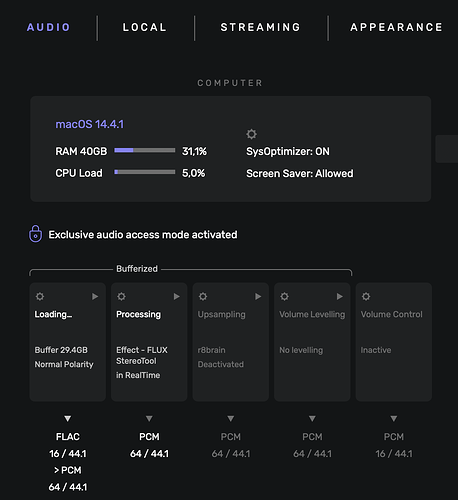Click play arrow on Upsampling card
This screenshot has height=500, width=458.
pyautogui.click(x=258, y=296)
